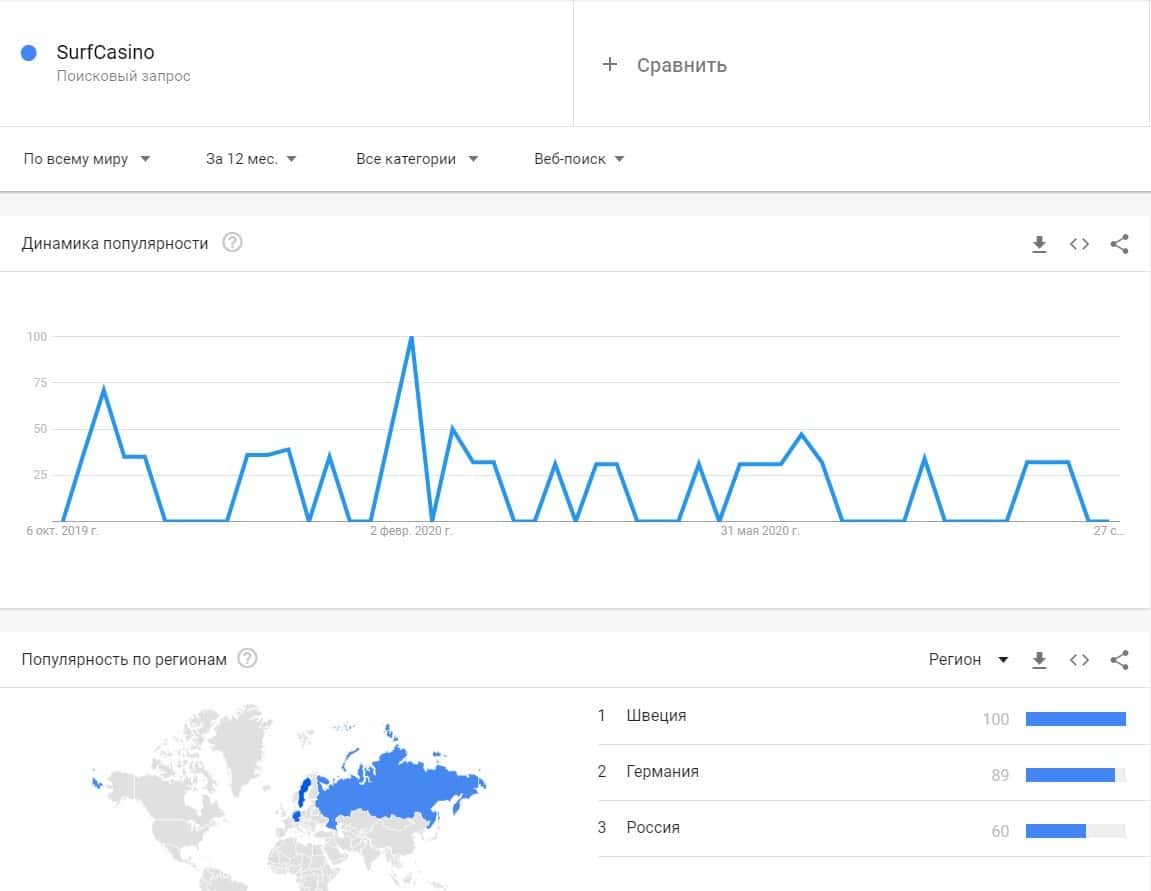The image size is (1151, 891).
Task: Click embed code icon for popularity dynamics
Action: tap(1079, 244)
